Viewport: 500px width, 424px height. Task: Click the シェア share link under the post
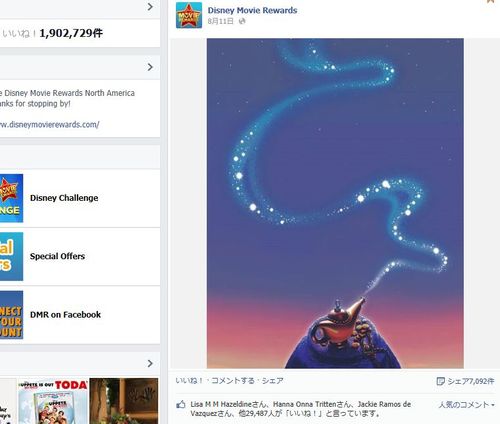272,381
